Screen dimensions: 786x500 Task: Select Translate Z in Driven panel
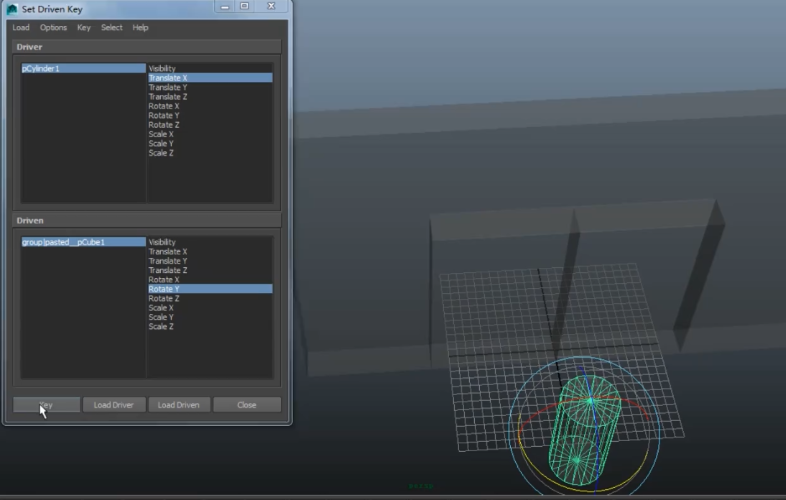[x=210, y=270]
